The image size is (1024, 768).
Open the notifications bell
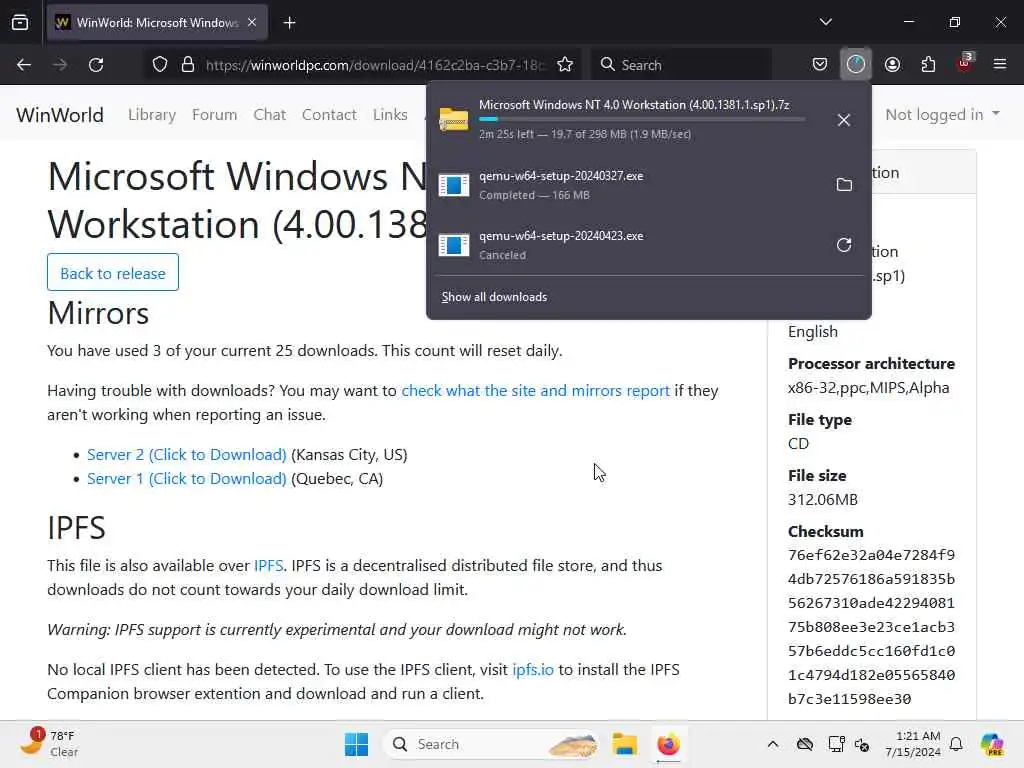956,744
